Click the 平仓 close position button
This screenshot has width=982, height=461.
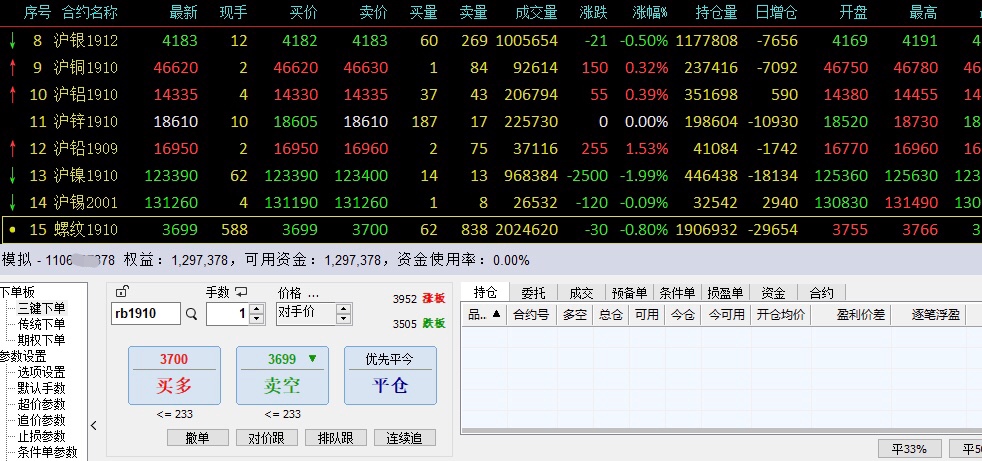tap(390, 375)
